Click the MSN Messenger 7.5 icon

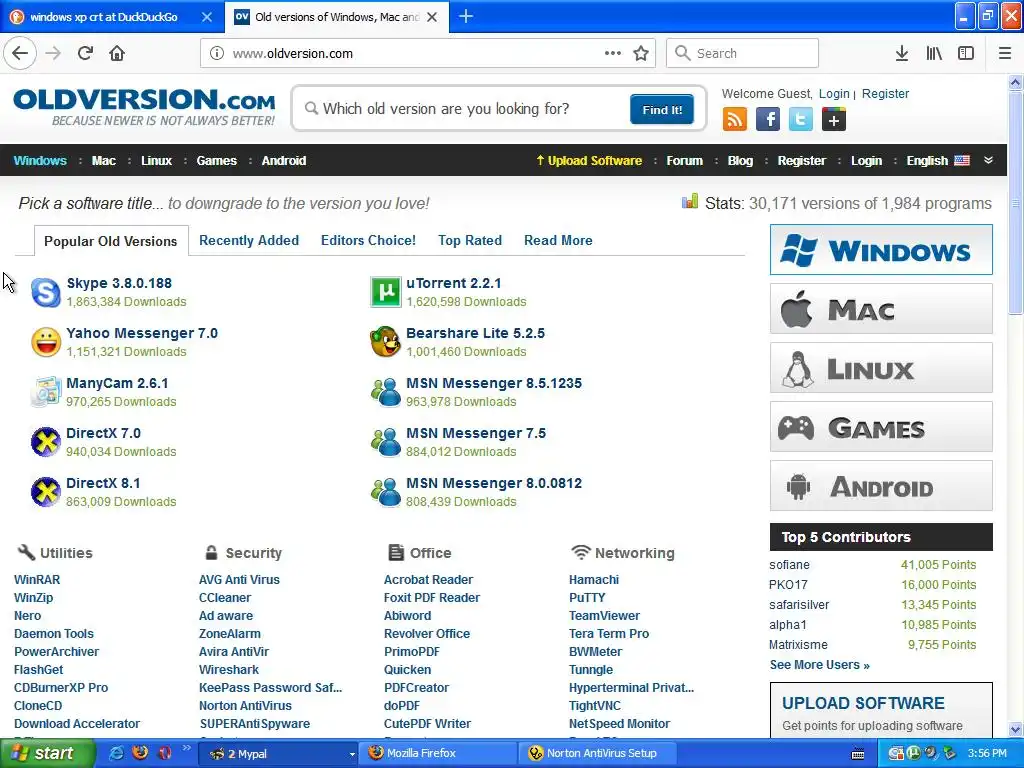385,442
